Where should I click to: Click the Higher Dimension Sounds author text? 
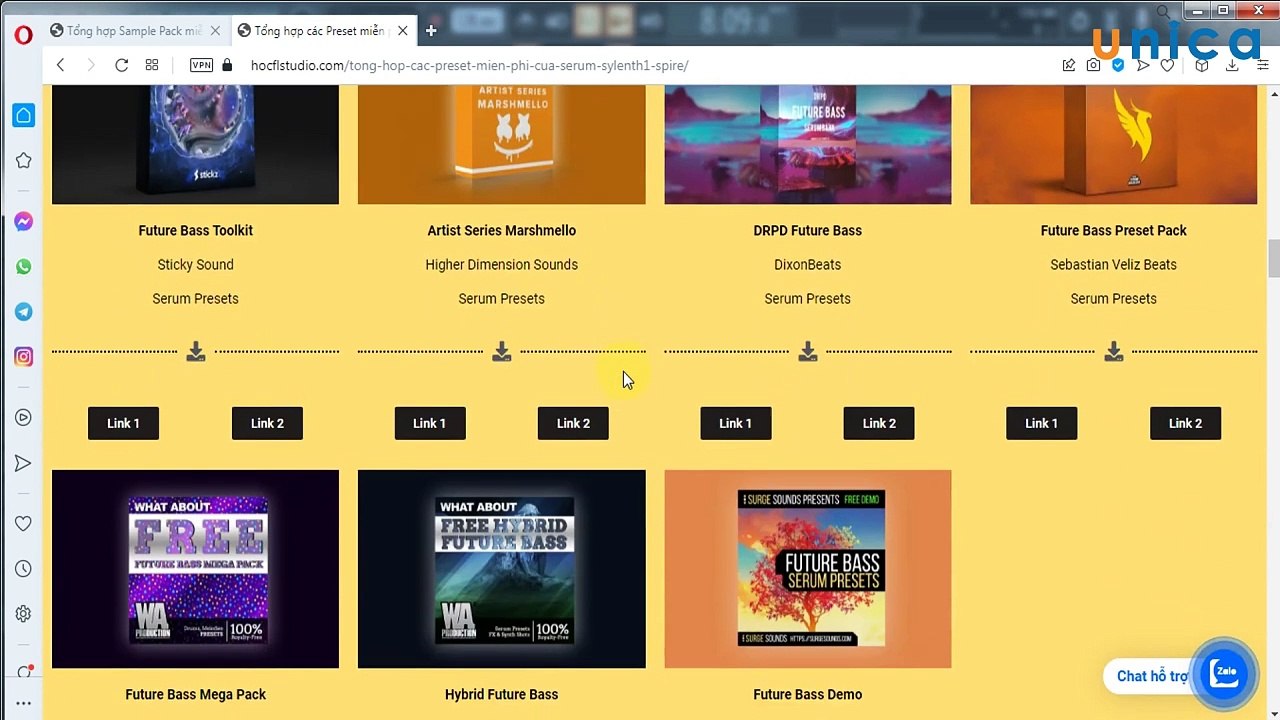click(502, 265)
